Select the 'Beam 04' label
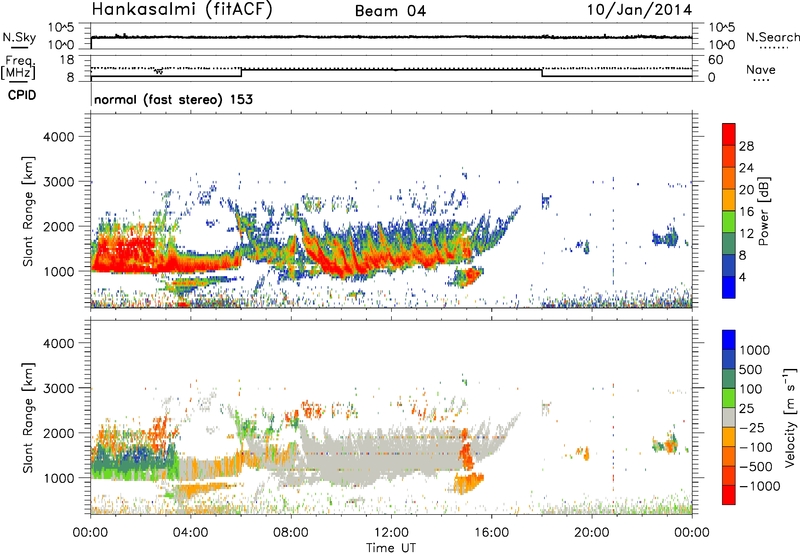800x554 pixels. pyautogui.click(x=390, y=11)
